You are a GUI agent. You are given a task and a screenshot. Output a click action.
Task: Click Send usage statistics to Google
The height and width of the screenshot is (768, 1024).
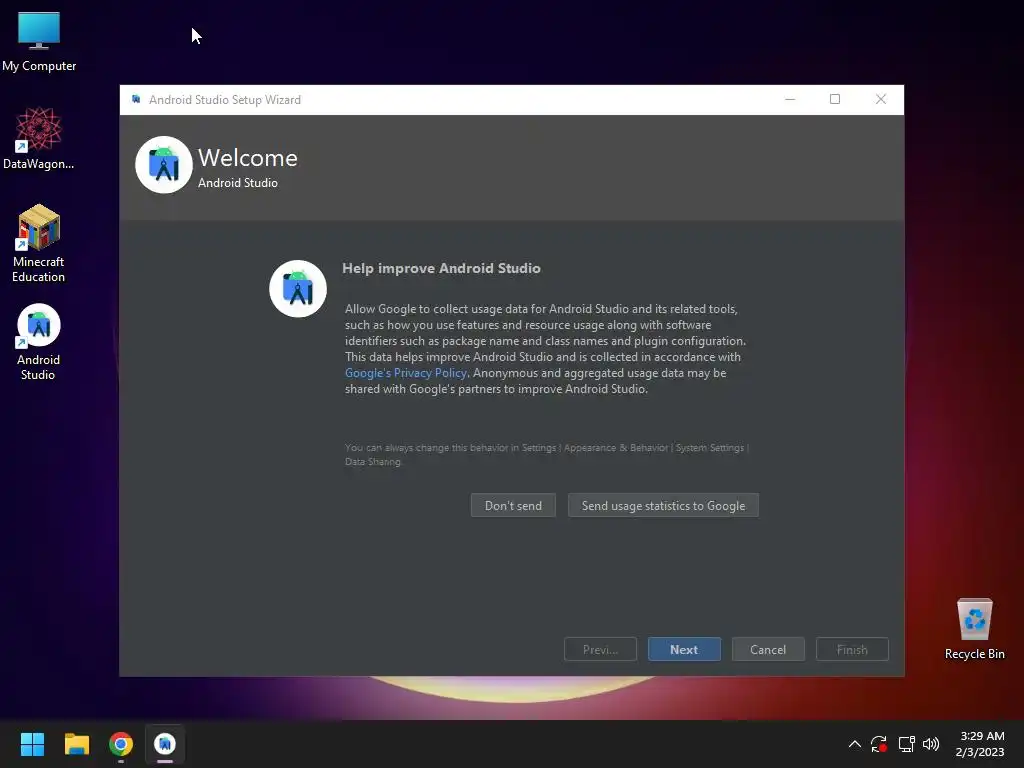point(664,505)
